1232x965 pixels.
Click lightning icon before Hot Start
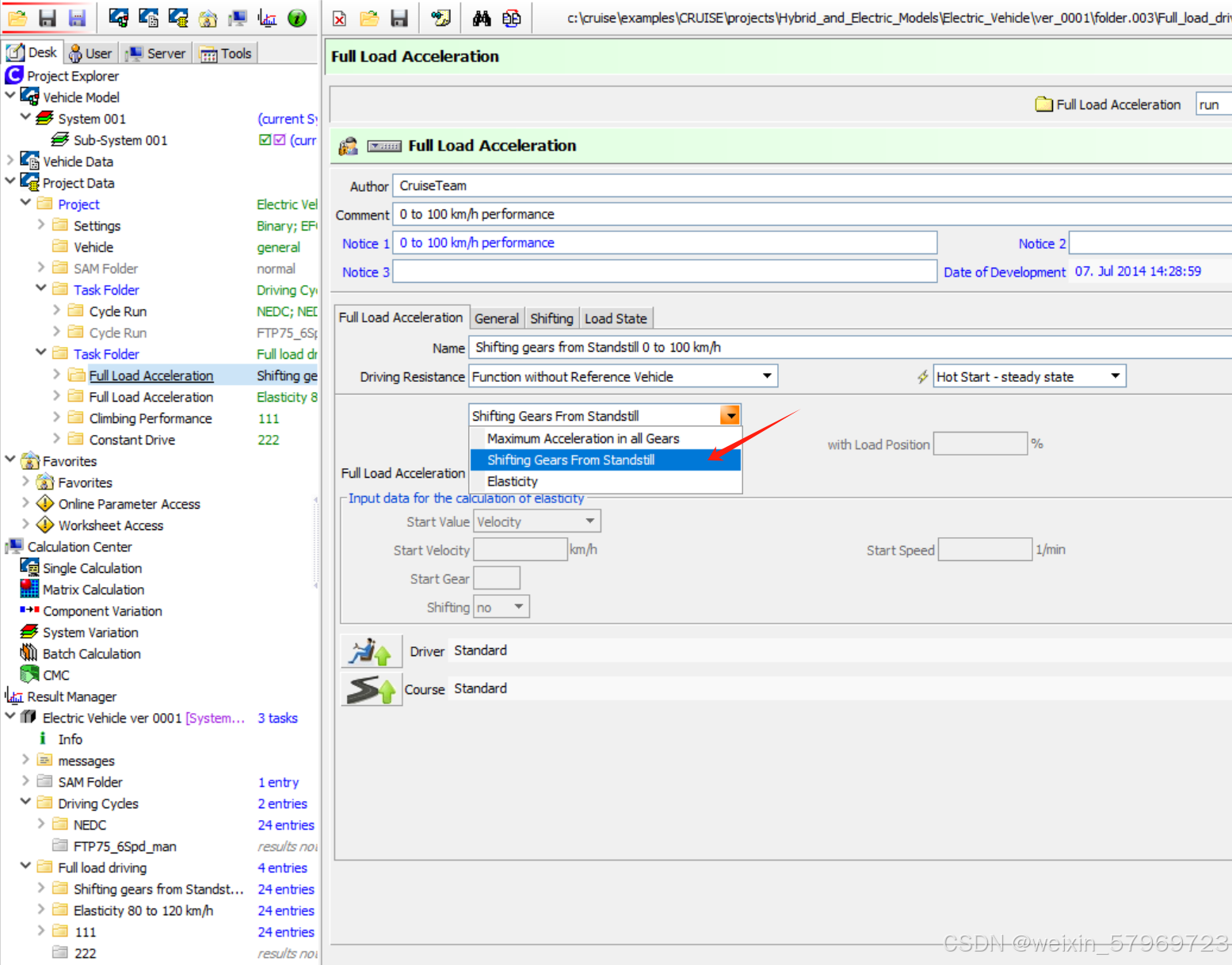pos(923,377)
